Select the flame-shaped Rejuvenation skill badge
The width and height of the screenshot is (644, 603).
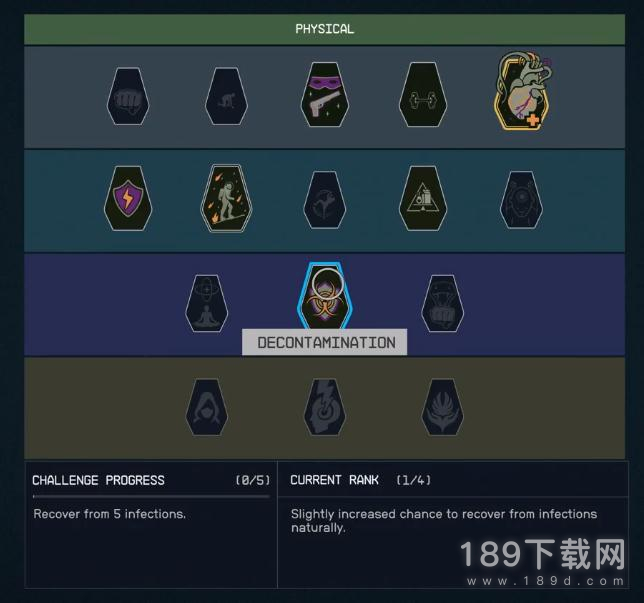tap(443, 407)
